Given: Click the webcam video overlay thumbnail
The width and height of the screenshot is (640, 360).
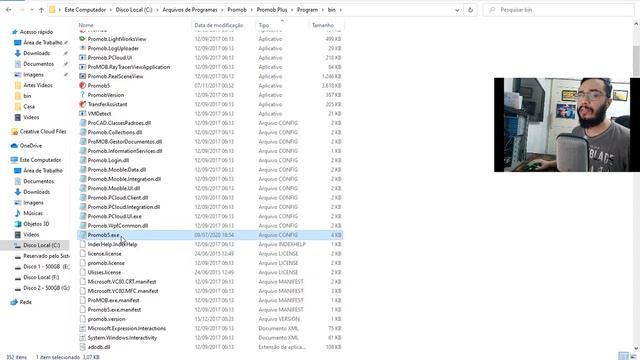Looking at the screenshot, I should [567, 125].
